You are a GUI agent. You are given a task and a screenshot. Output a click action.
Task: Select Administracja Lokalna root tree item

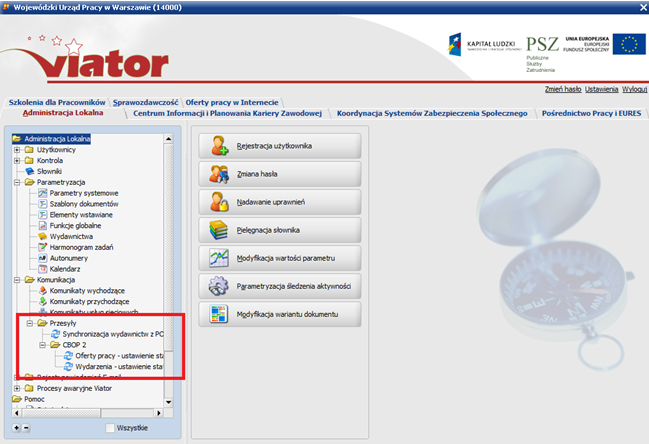pos(57,139)
